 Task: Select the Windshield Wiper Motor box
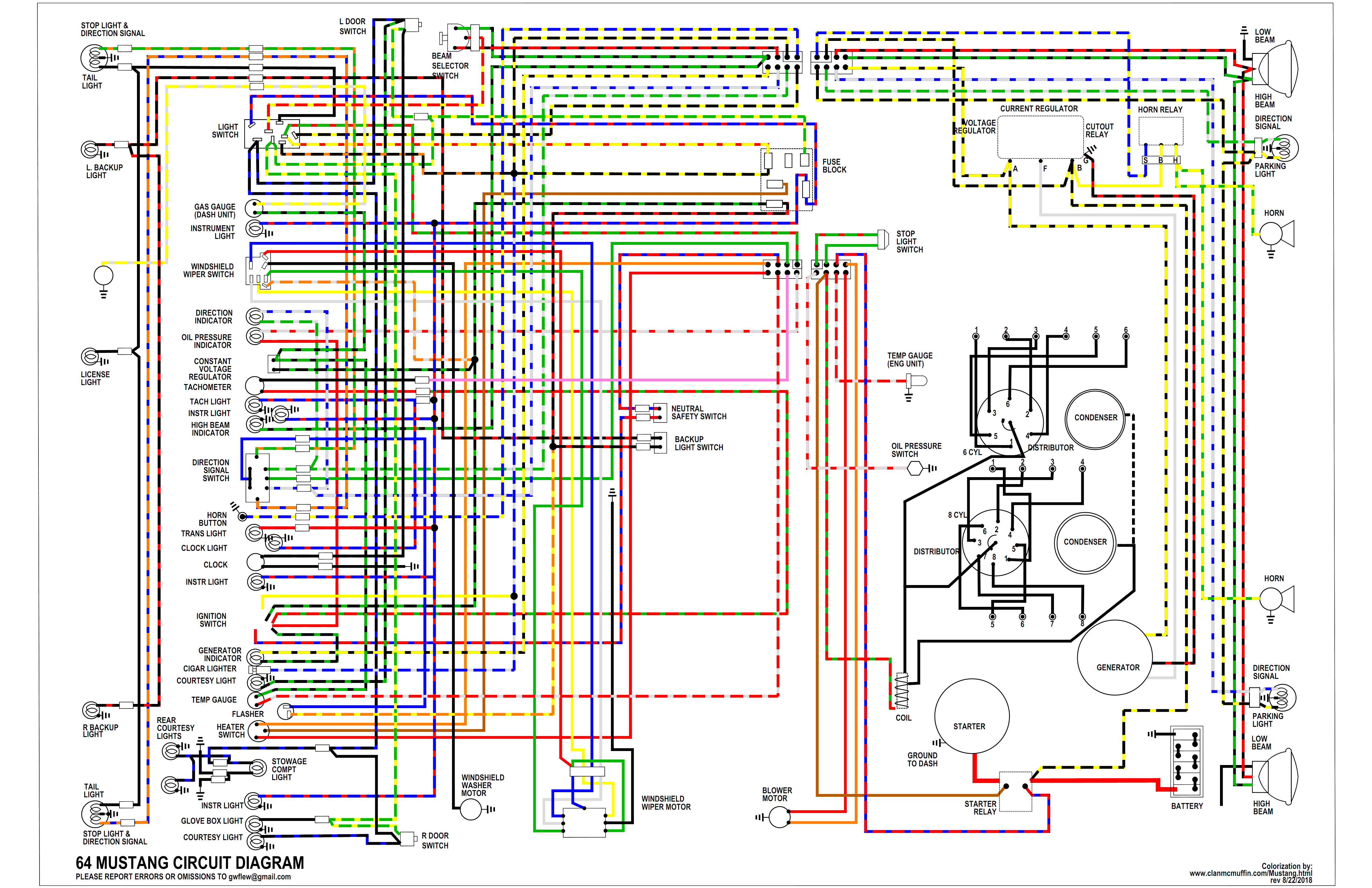pos(584,822)
